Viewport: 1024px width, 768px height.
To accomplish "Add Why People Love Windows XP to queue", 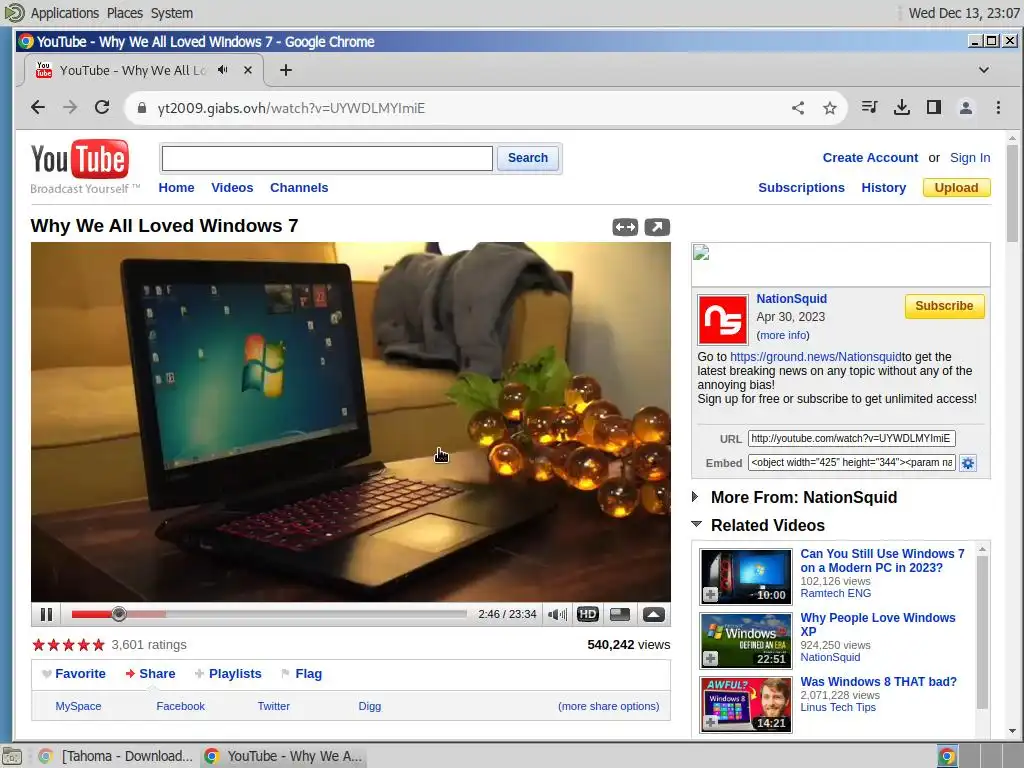I will click(x=711, y=658).
